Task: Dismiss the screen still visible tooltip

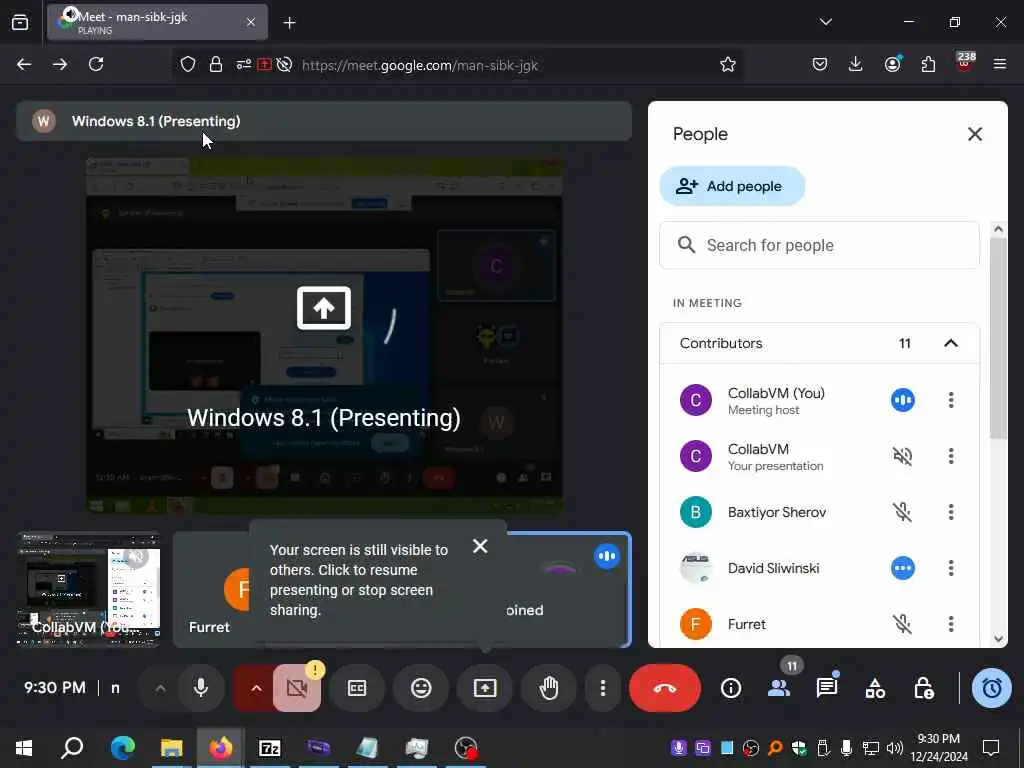Action: pyautogui.click(x=480, y=546)
